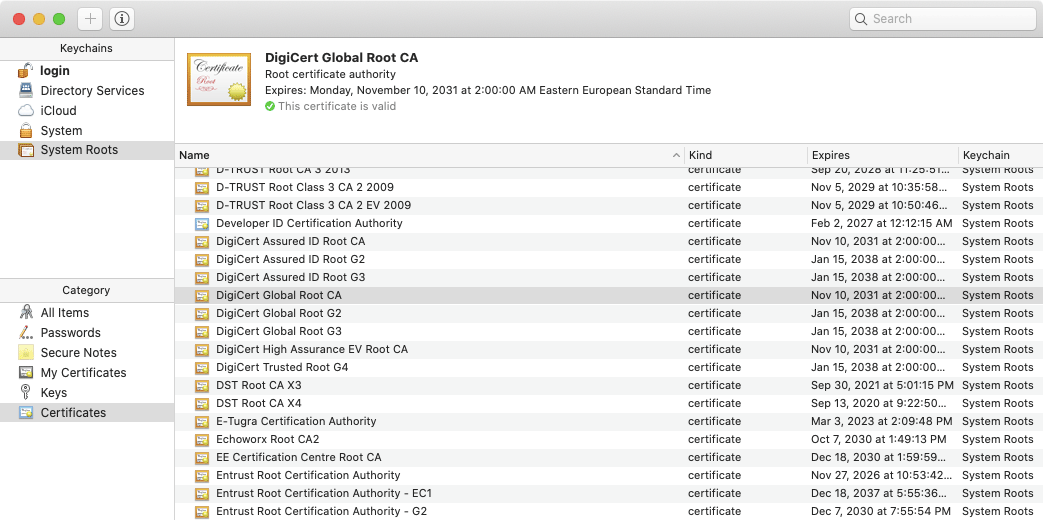Click the All Items category icon
The image size is (1043, 520).
point(26,313)
